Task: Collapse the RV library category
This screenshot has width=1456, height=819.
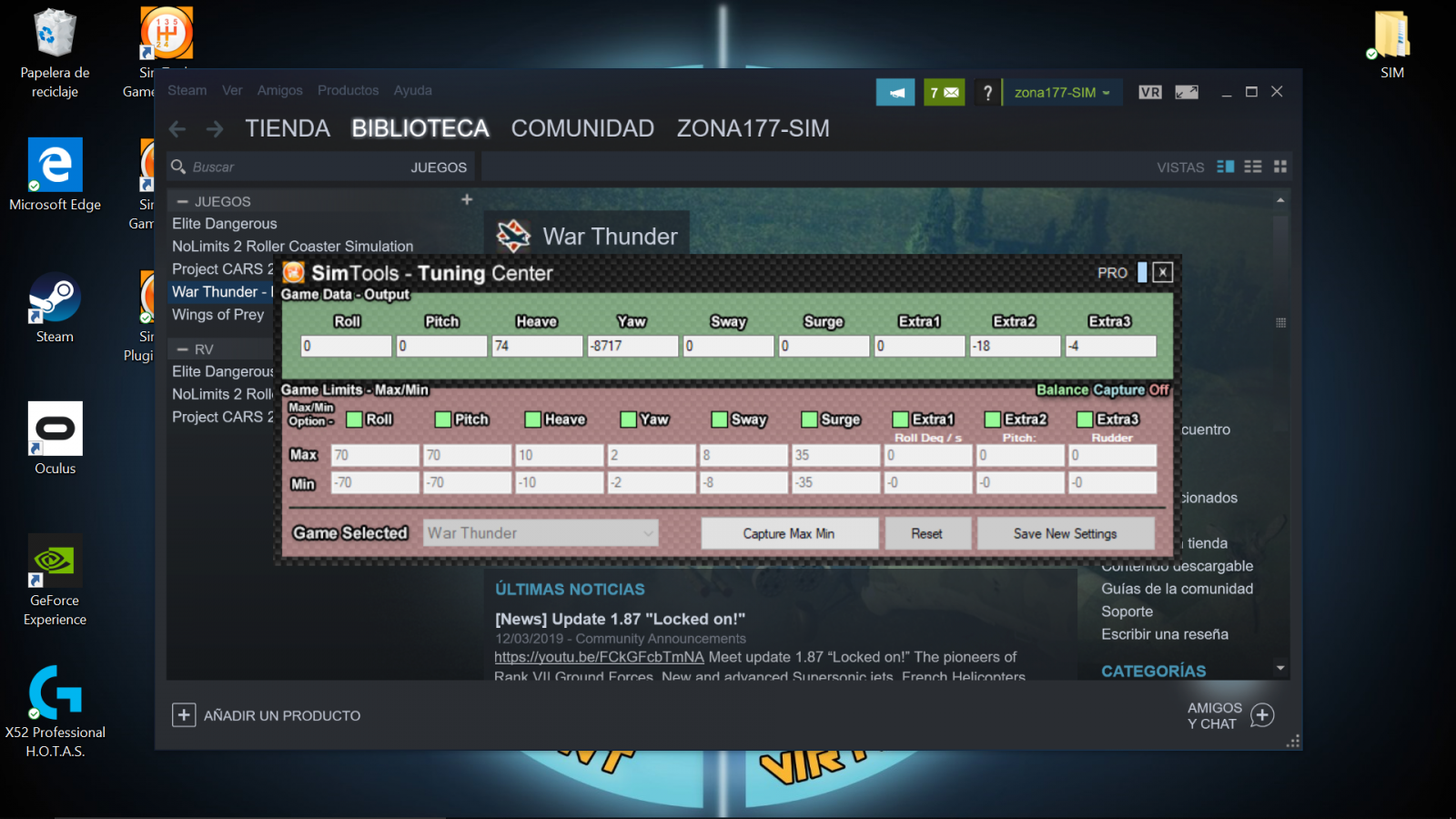Action: pos(183,349)
